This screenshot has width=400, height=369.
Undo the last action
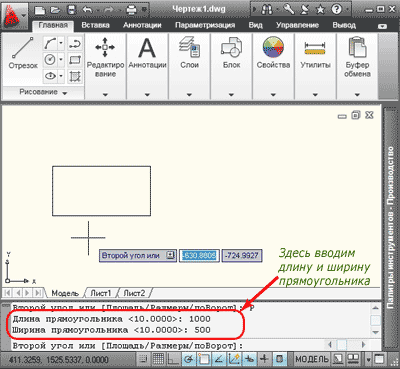tap(87, 10)
